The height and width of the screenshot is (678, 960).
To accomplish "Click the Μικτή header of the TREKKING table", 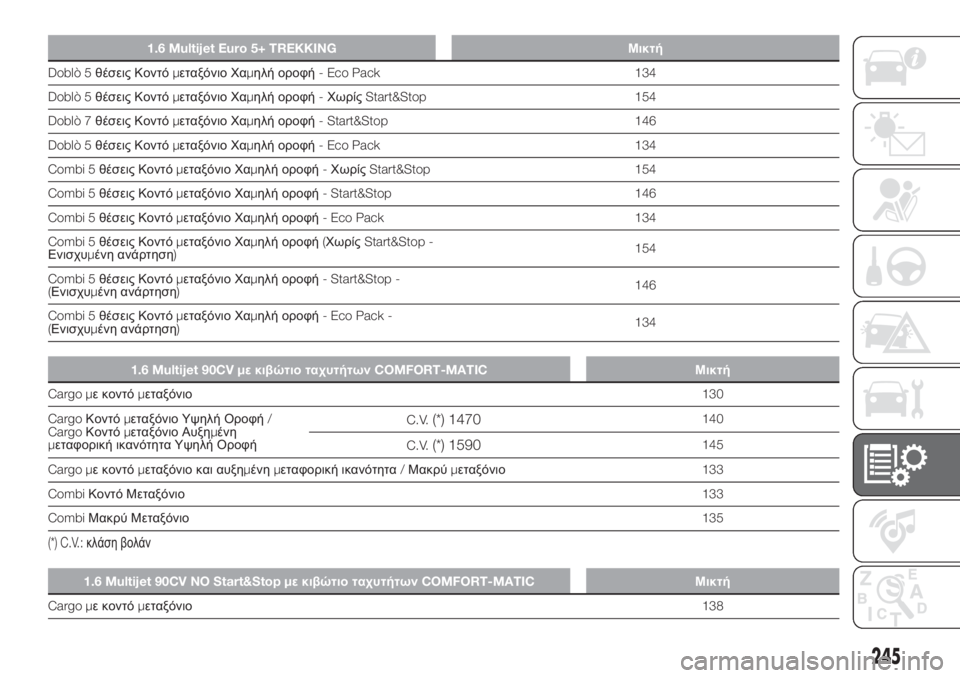I will click(x=645, y=48).
